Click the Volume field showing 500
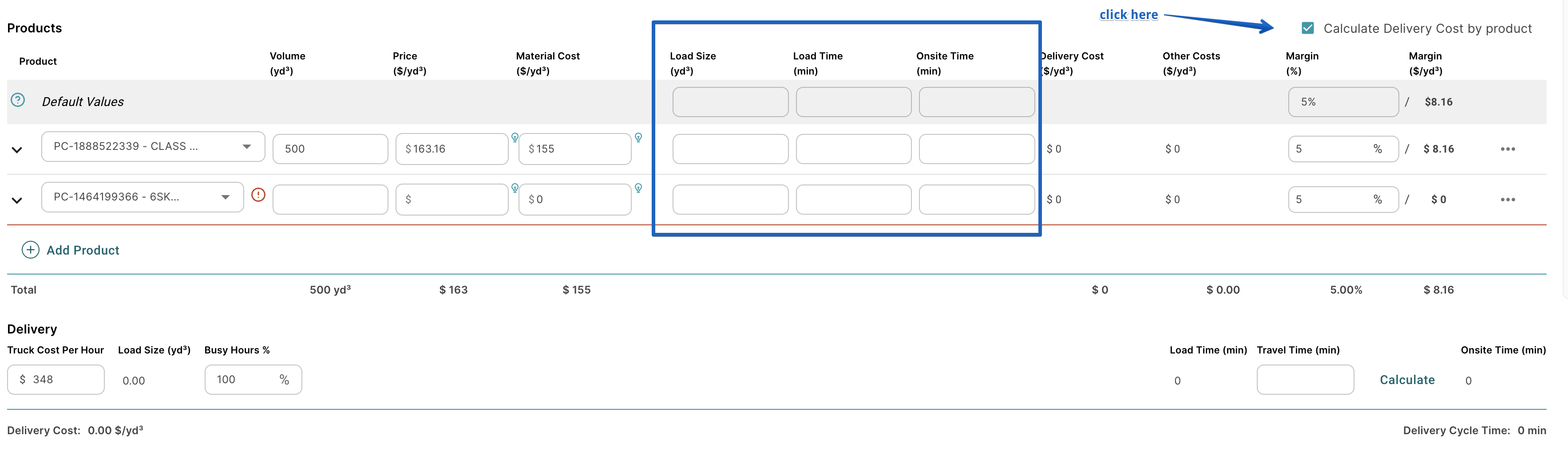Image resolution: width=1568 pixels, height=463 pixels. click(330, 149)
